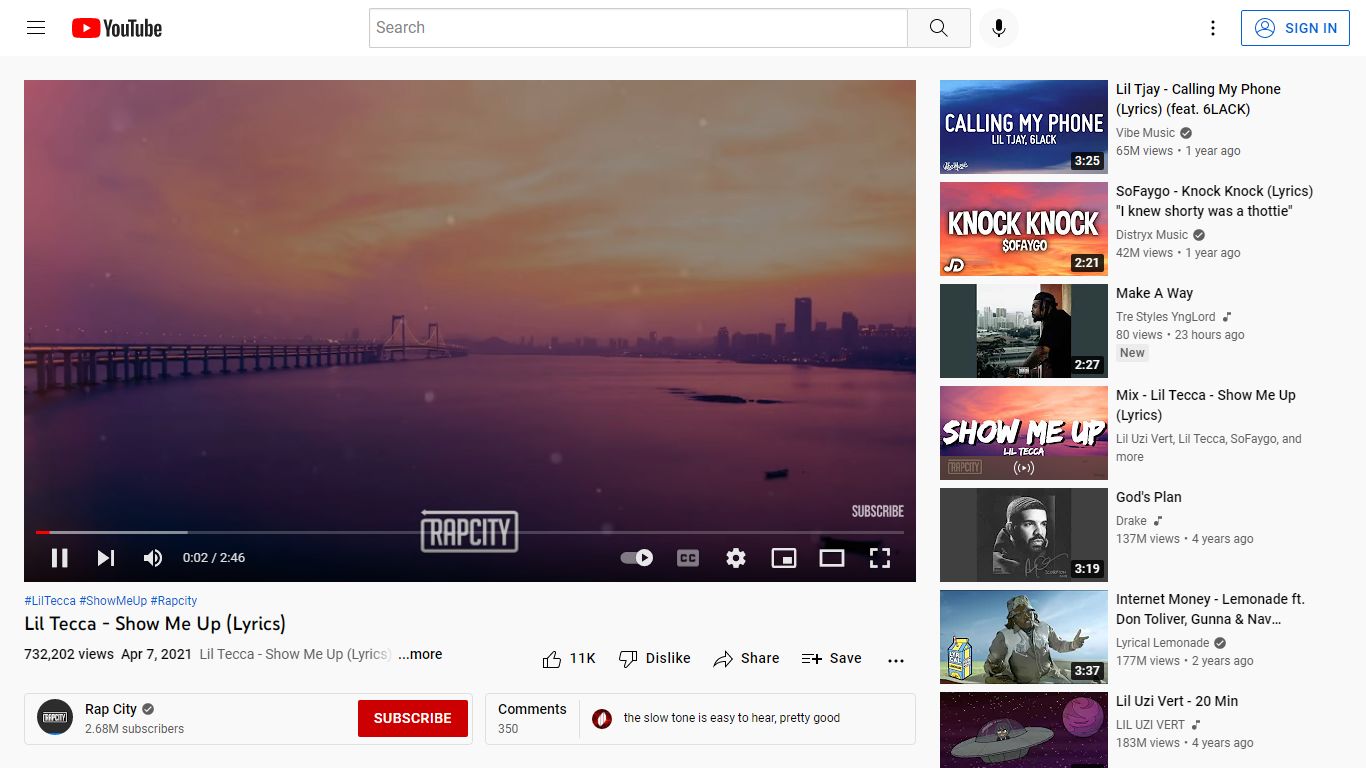Open 'Lil Uzi Vert - 20 Min' title
The height and width of the screenshot is (768, 1366).
click(1177, 701)
